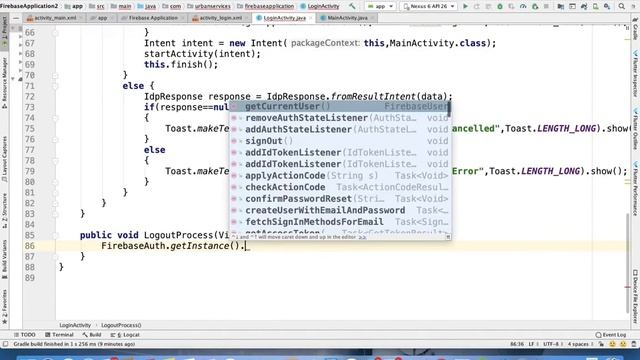The width and height of the screenshot is (640, 360).
Task: Open the Profile app gauge icon
Action: 523,6
